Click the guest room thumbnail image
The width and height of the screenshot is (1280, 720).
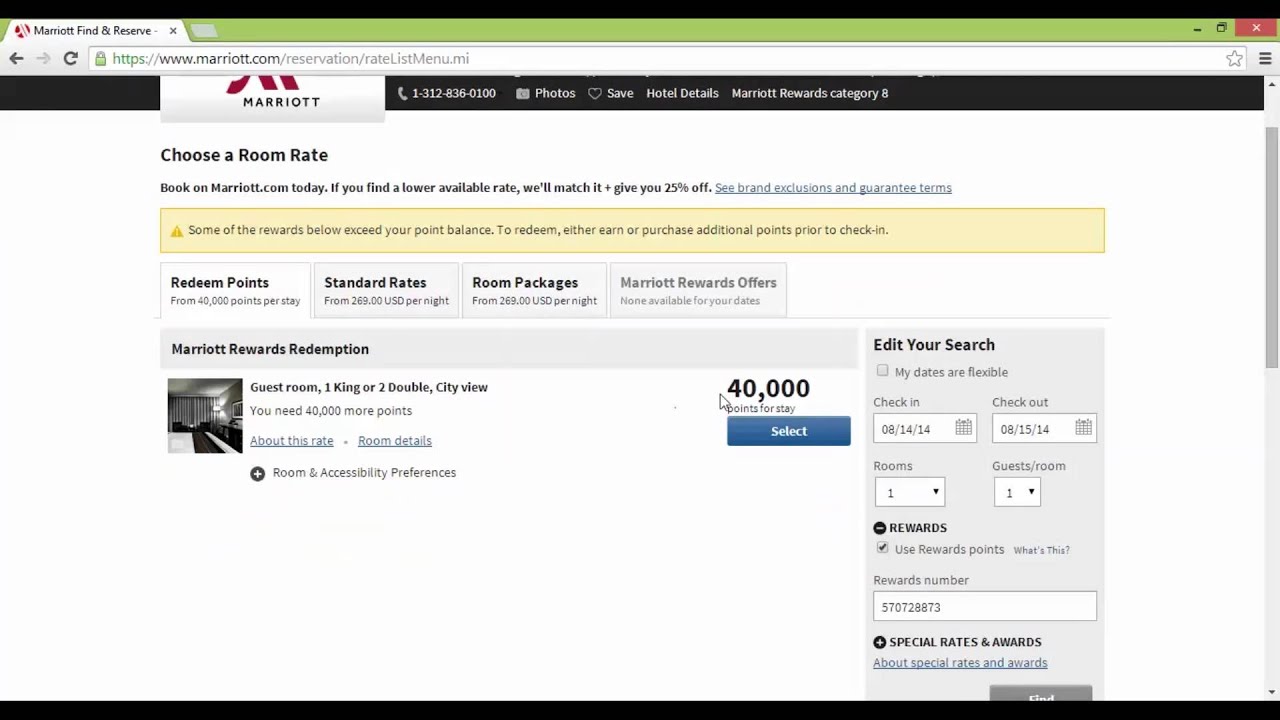(205, 416)
